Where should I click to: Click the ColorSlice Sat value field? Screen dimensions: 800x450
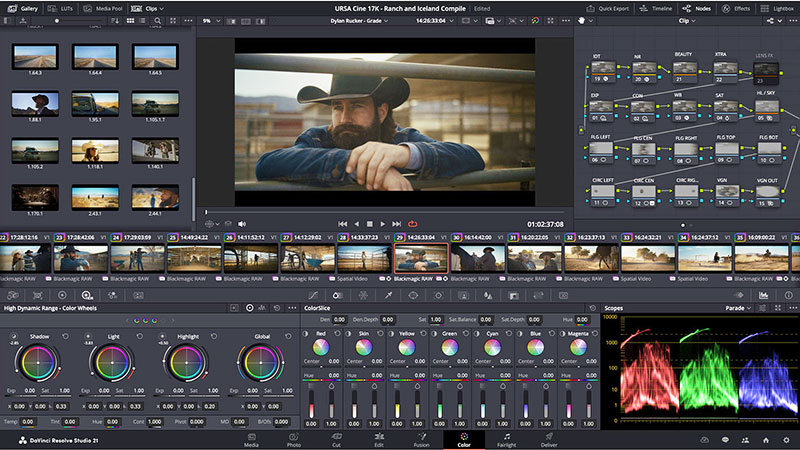pos(436,319)
